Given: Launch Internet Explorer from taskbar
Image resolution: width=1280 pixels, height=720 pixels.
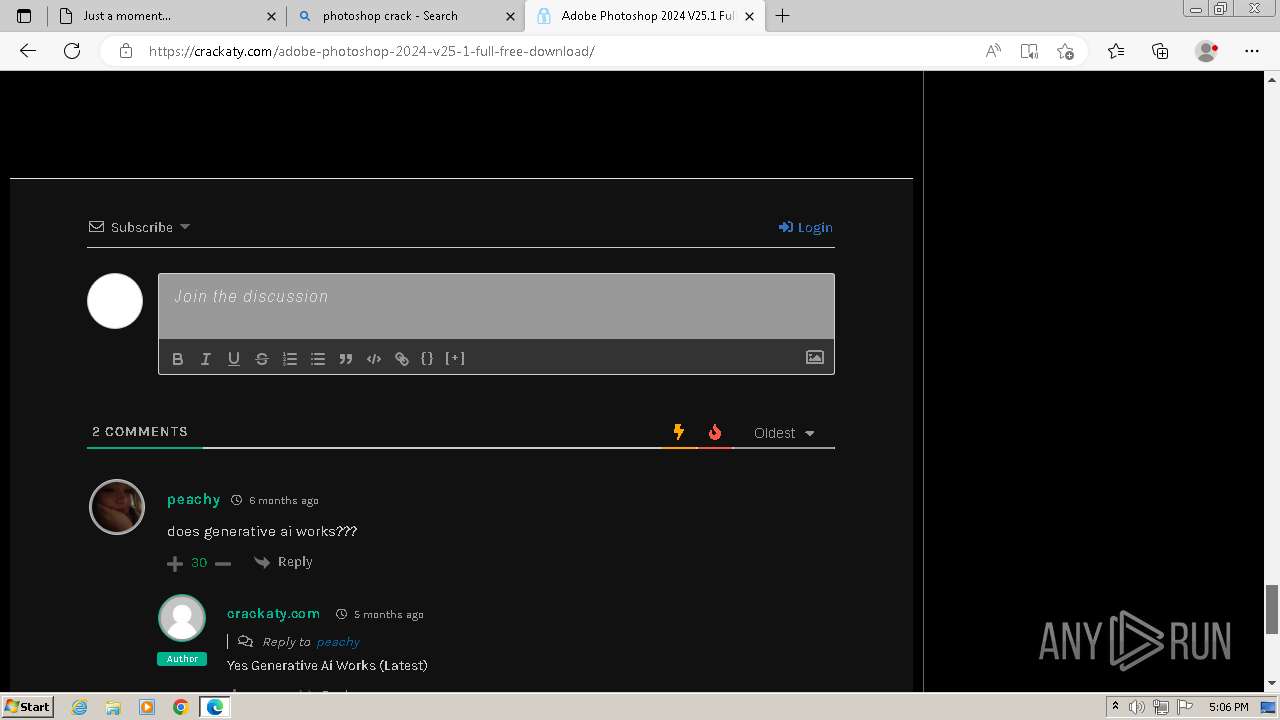Looking at the screenshot, I should pyautogui.click(x=80, y=707).
